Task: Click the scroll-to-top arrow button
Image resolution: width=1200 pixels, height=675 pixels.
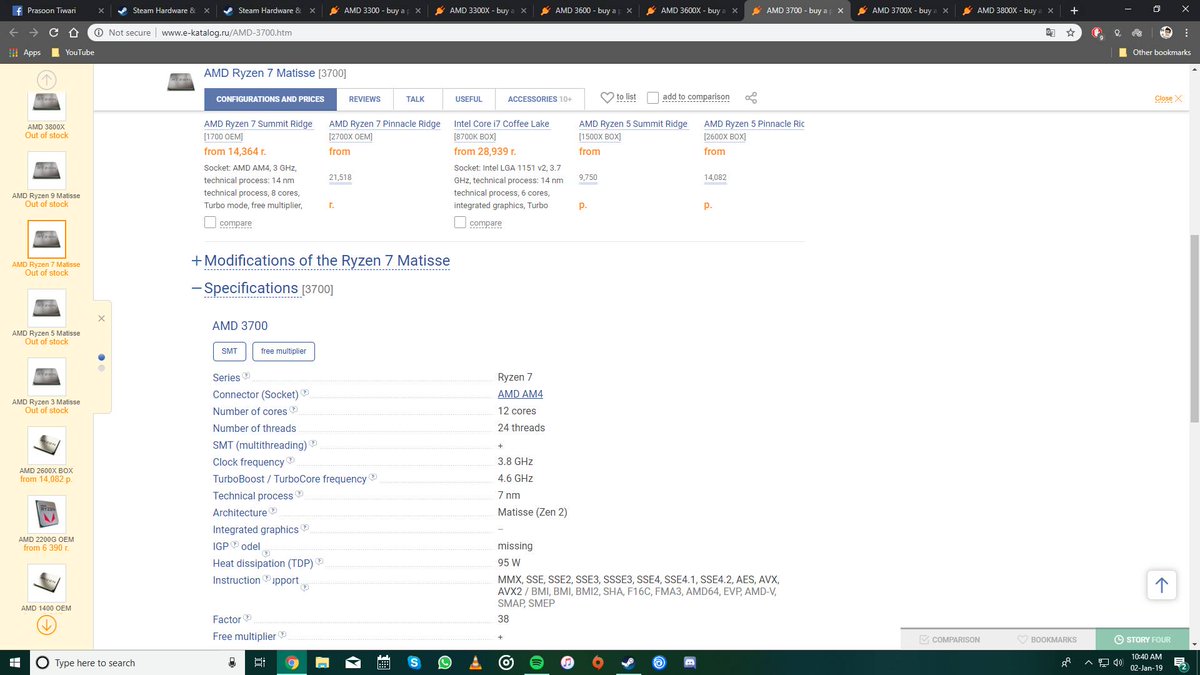Action: pyautogui.click(x=1161, y=586)
